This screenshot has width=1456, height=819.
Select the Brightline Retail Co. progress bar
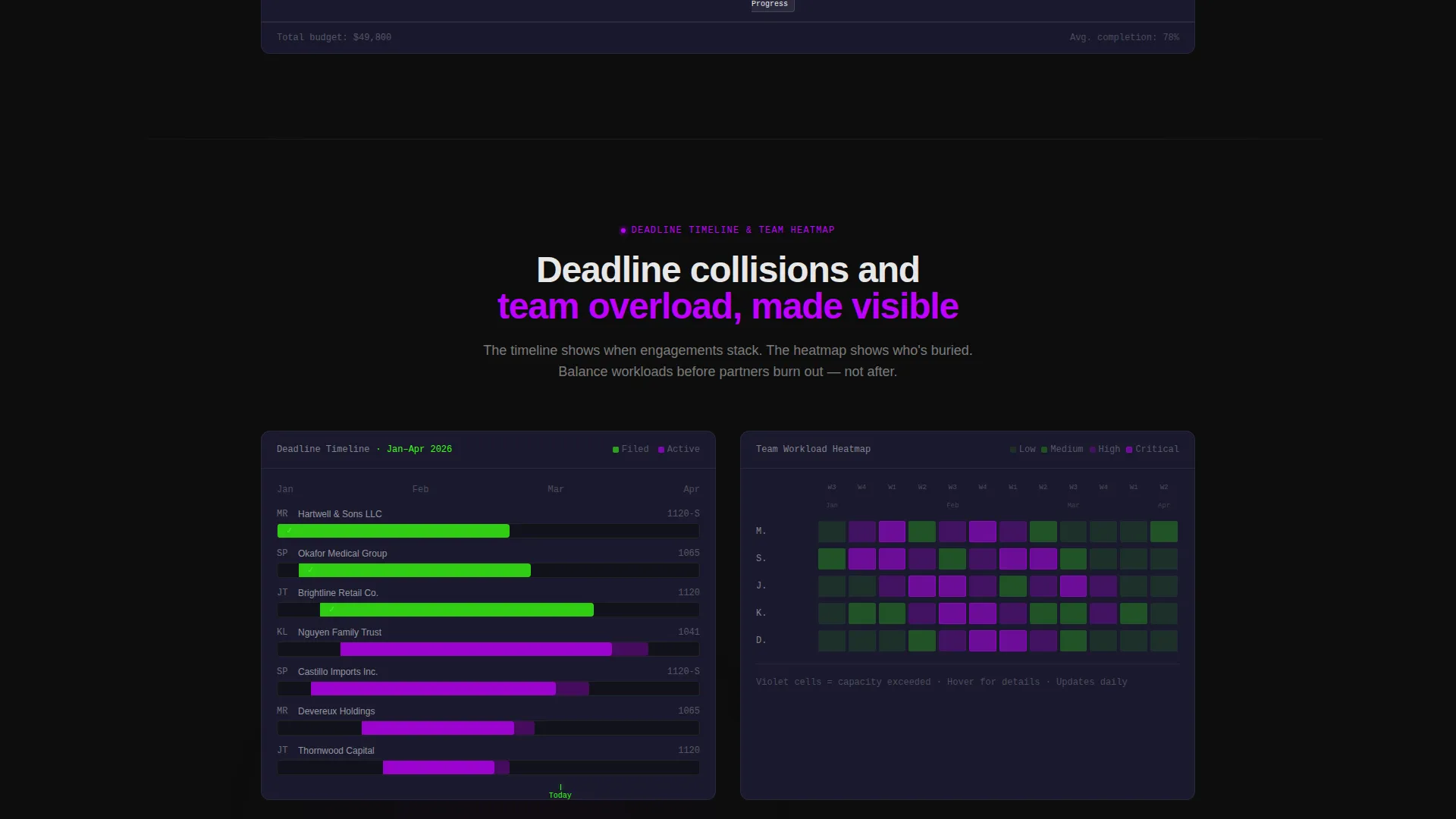tap(457, 610)
